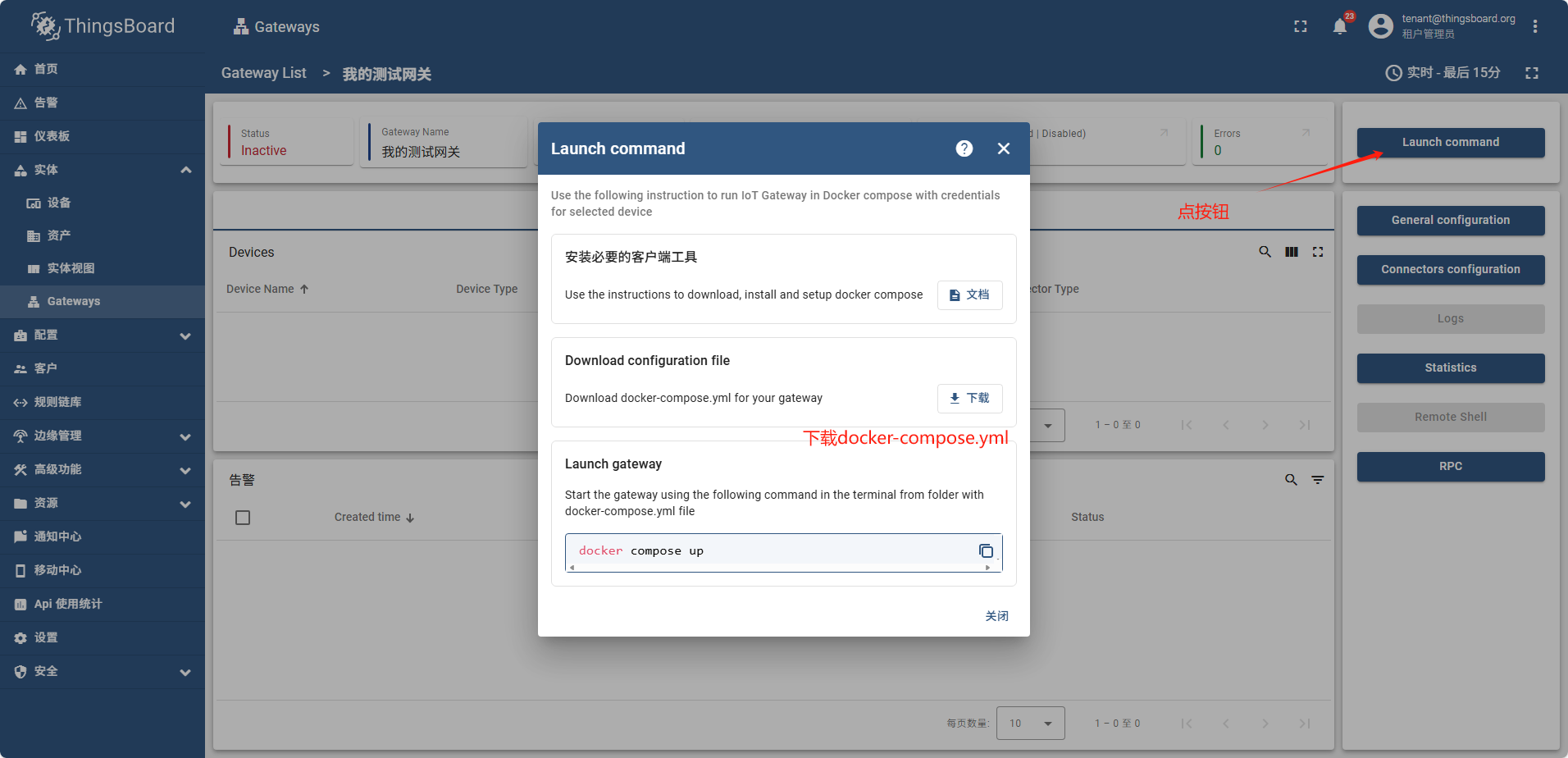
Task: Expand the 边缘管理 sidebar section
Action: pyautogui.click(x=185, y=436)
